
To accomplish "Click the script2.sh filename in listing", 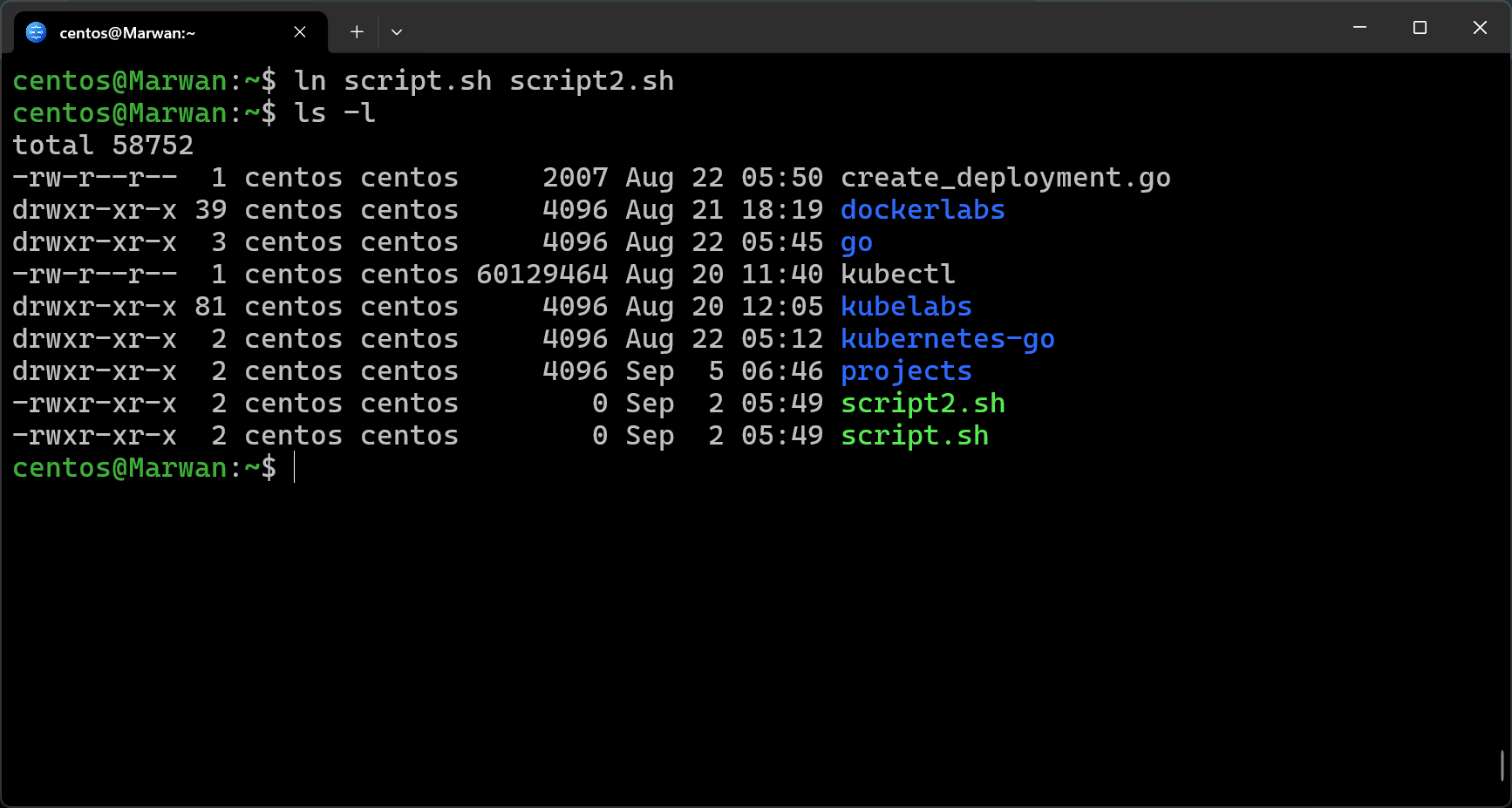I will [923, 404].
